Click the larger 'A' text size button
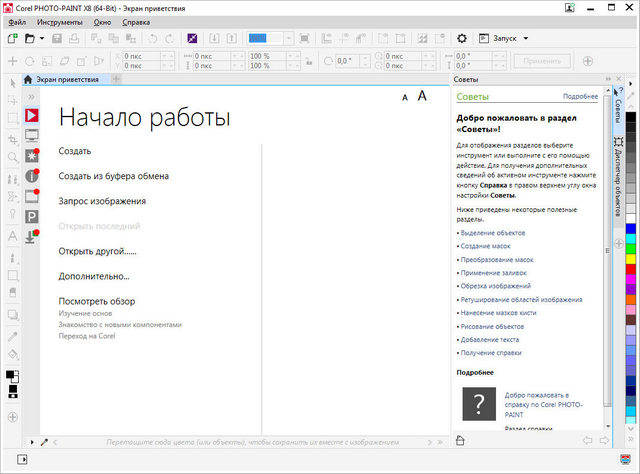Screen dimensions: 640x474 pyautogui.click(x=422, y=96)
